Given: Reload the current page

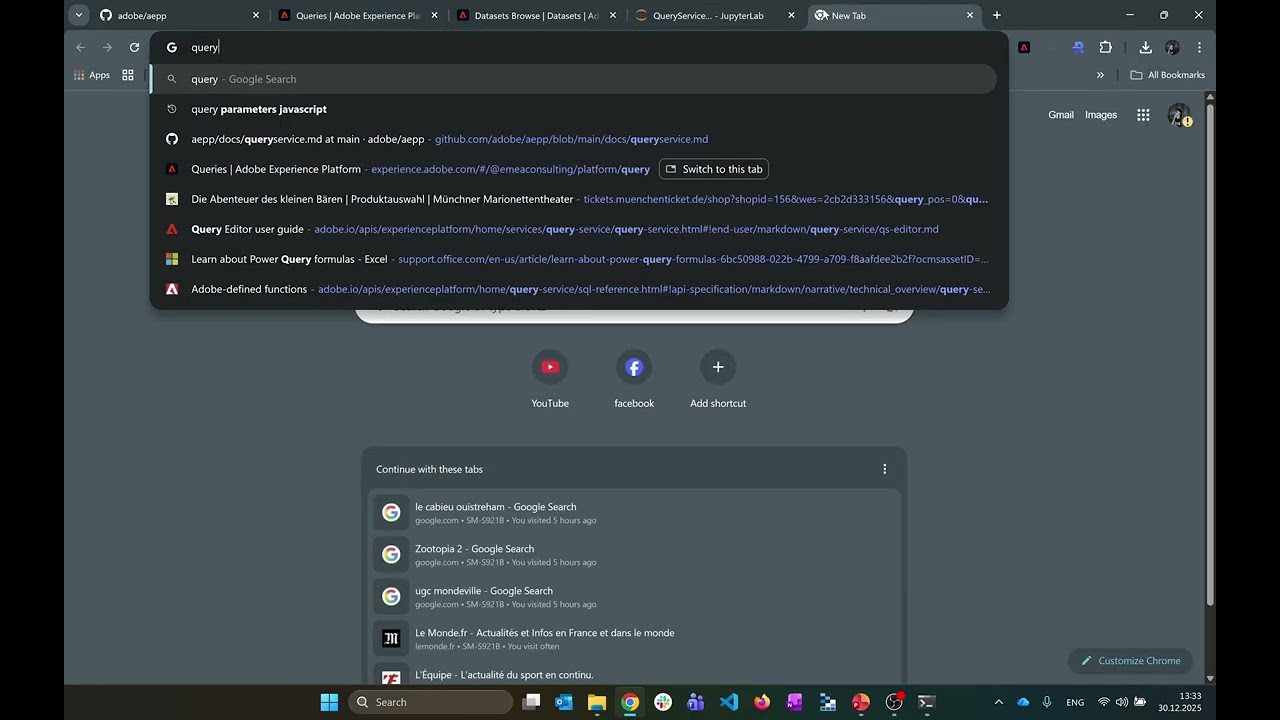Looking at the screenshot, I should [x=134, y=47].
